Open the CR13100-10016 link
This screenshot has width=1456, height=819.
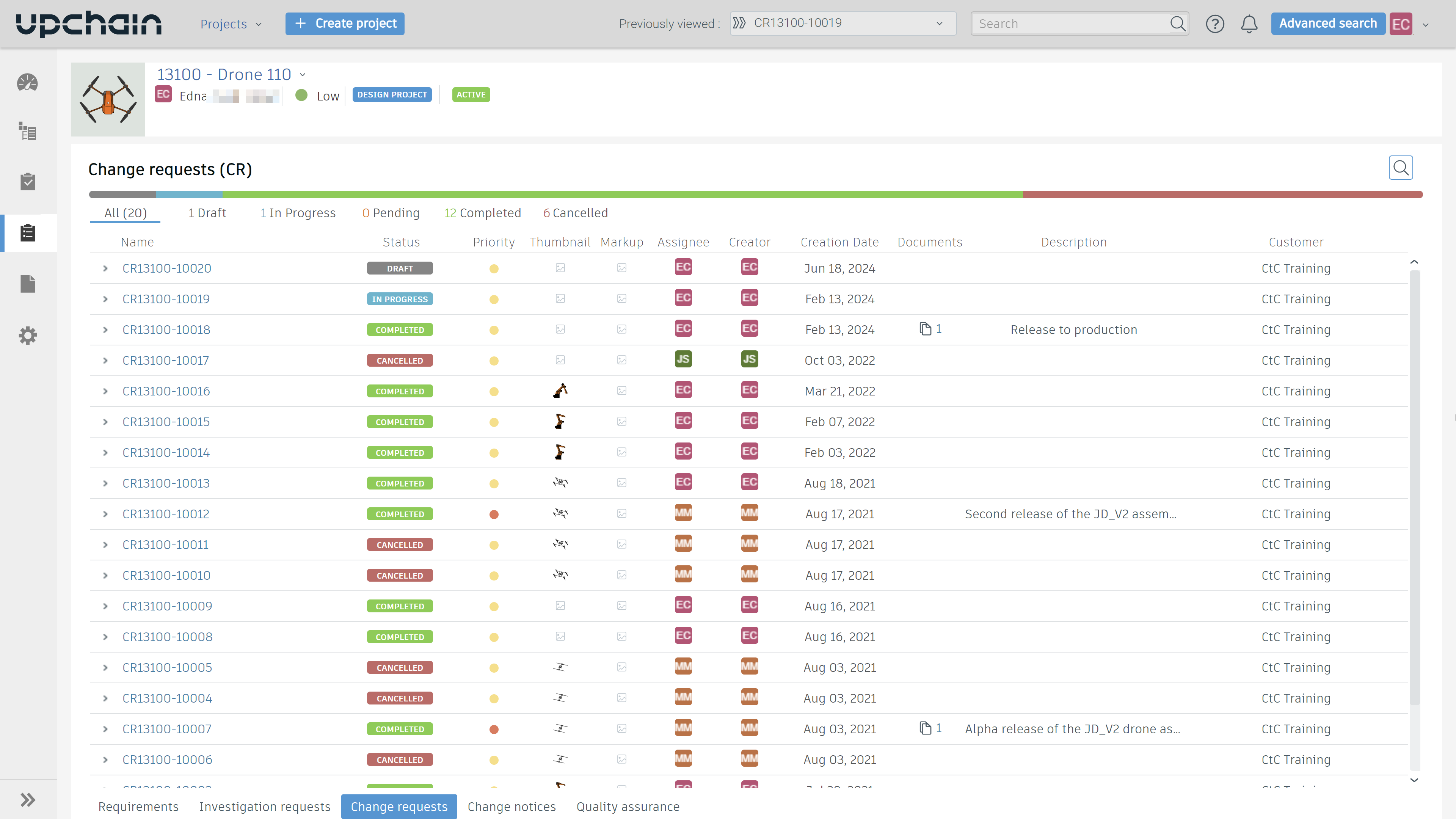click(166, 391)
